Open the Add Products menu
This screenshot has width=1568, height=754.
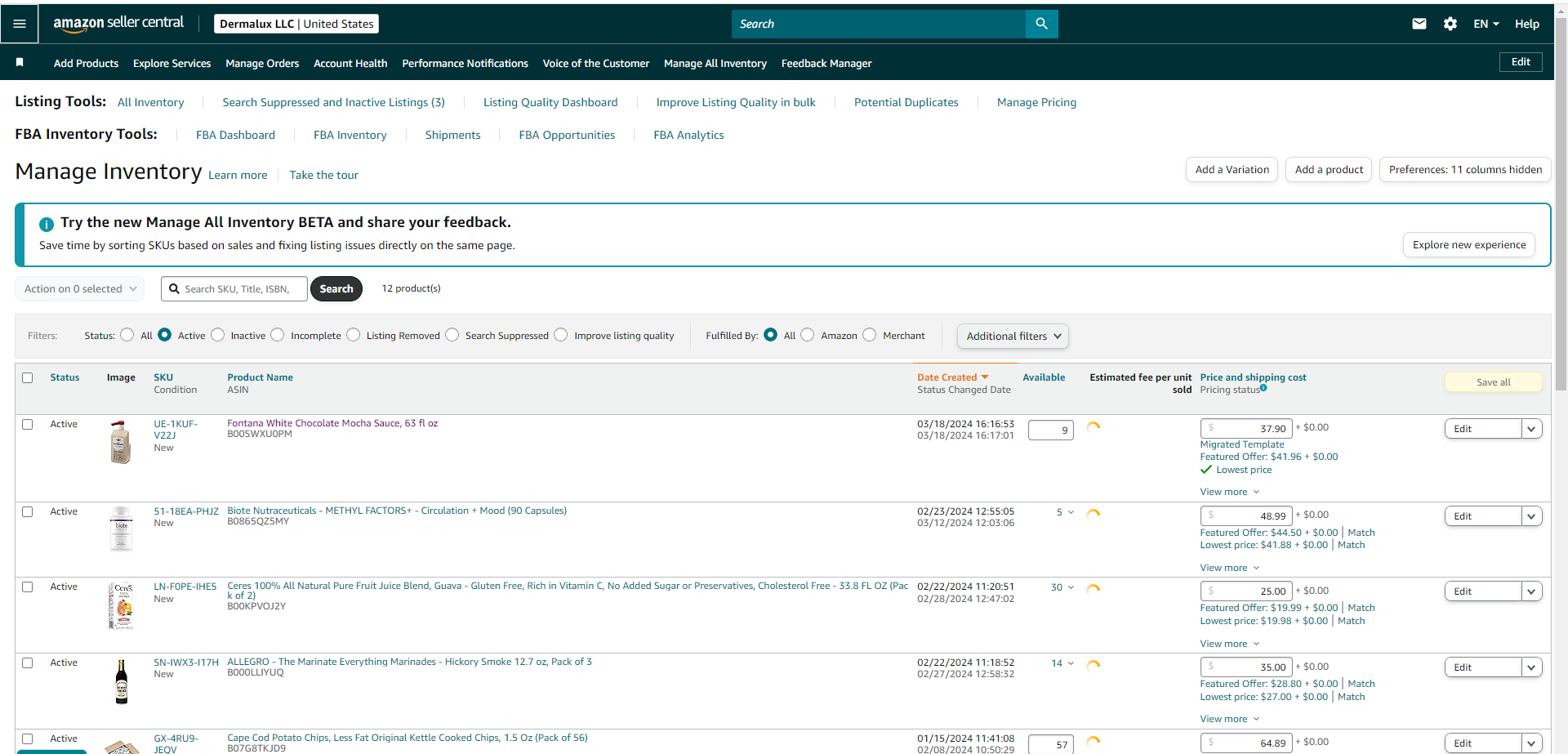coord(86,63)
